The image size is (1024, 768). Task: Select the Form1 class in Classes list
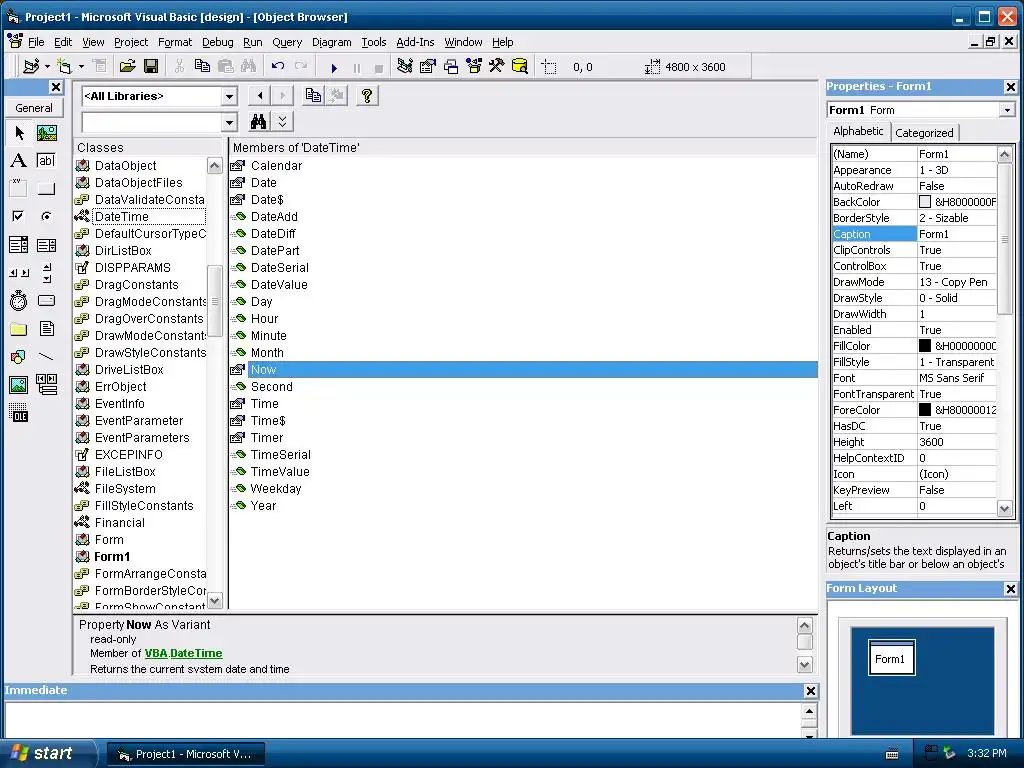112,556
